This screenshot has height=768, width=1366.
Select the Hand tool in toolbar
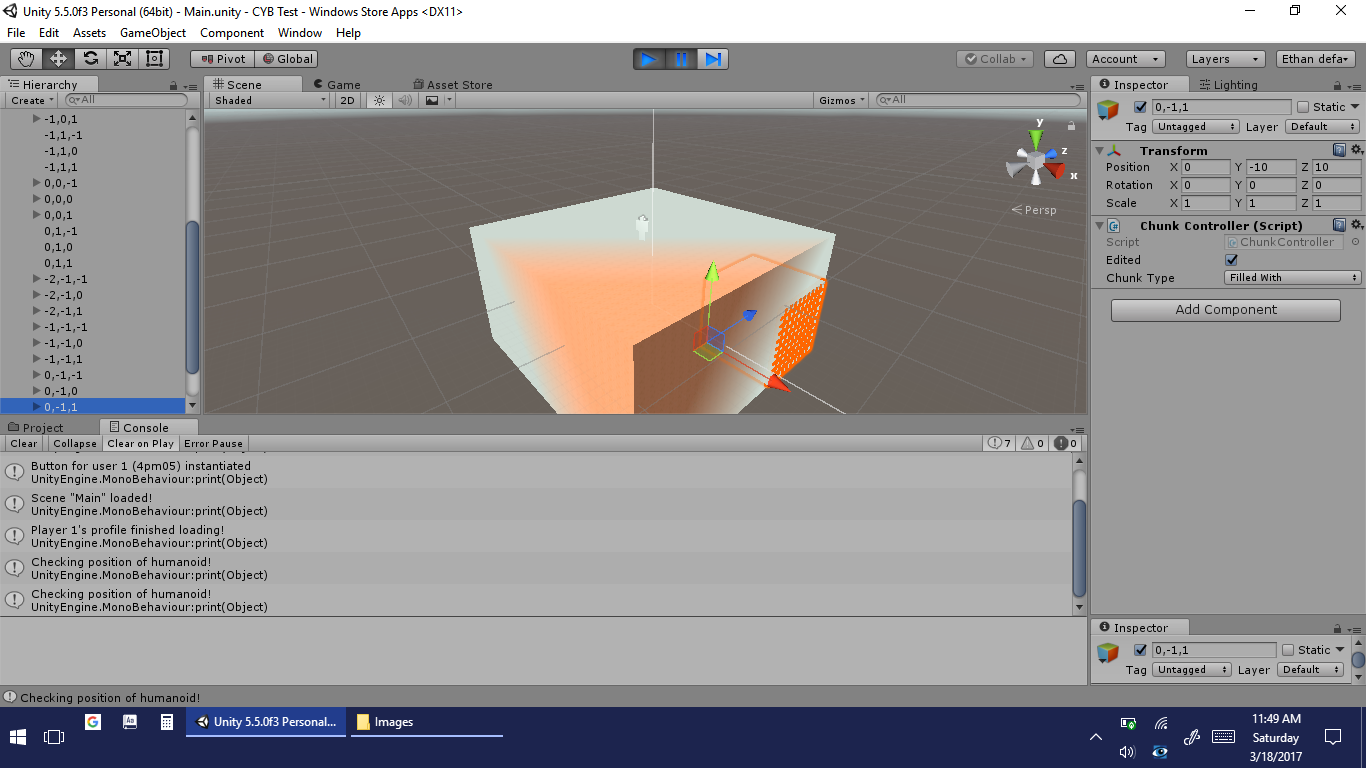[26, 59]
